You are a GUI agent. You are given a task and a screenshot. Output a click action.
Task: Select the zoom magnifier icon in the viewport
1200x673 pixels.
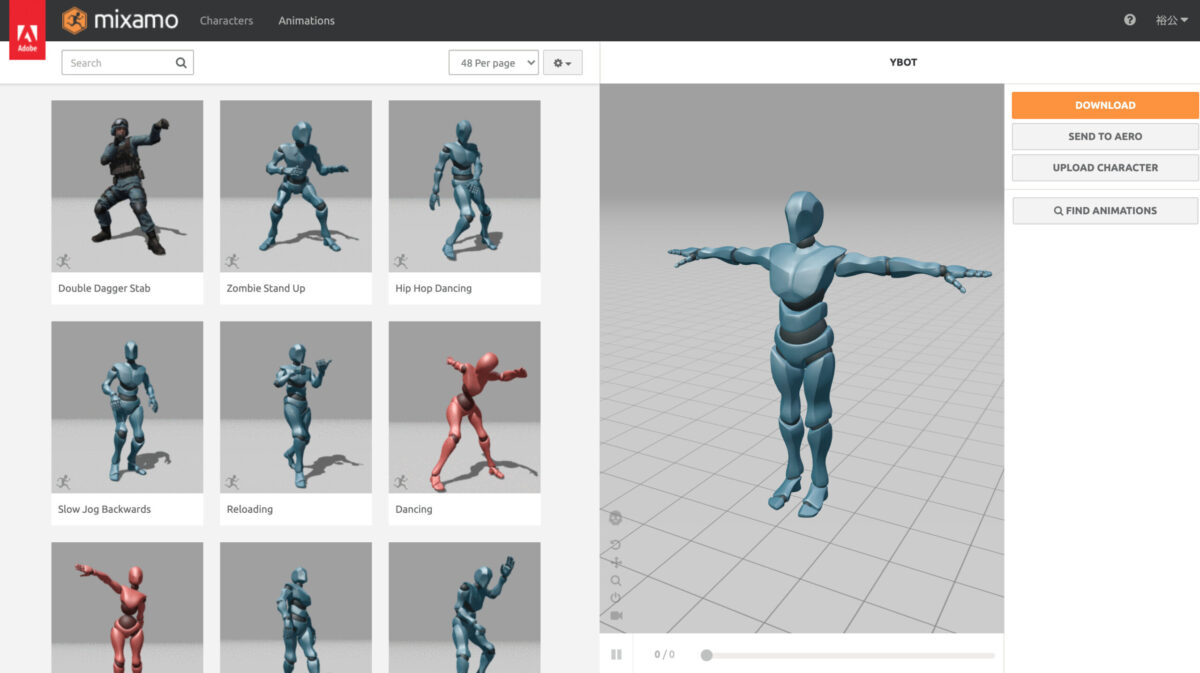click(x=616, y=581)
